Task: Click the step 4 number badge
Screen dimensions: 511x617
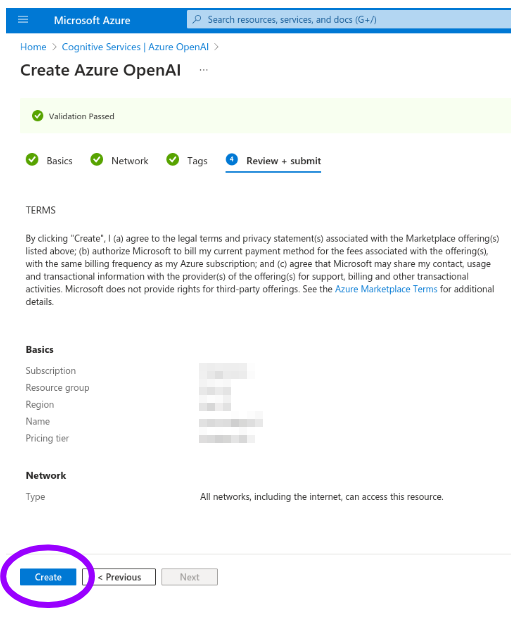Action: coord(232,159)
